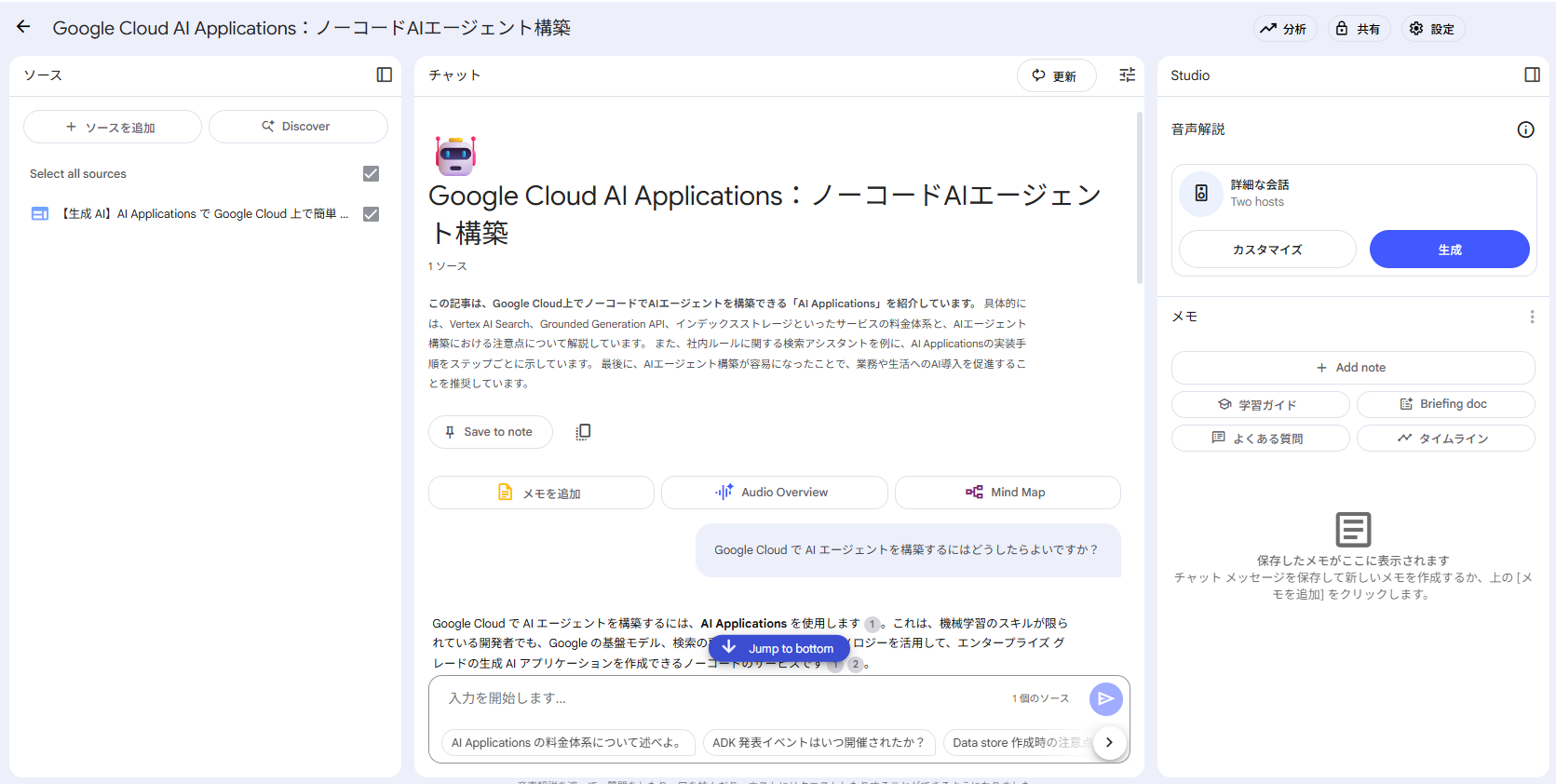Click the chat panel vertical scrollbar

point(1139,197)
